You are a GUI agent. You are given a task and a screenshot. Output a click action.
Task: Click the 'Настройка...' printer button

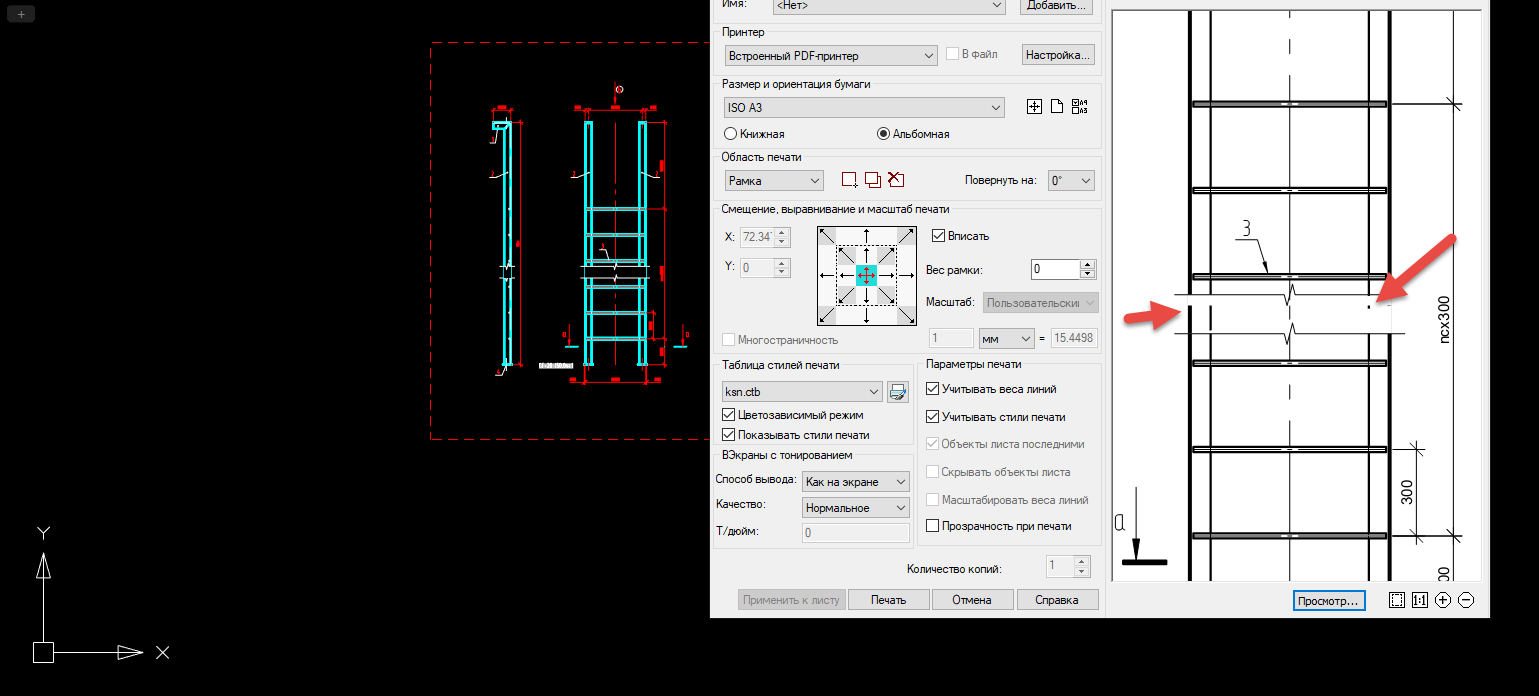(x=1058, y=55)
